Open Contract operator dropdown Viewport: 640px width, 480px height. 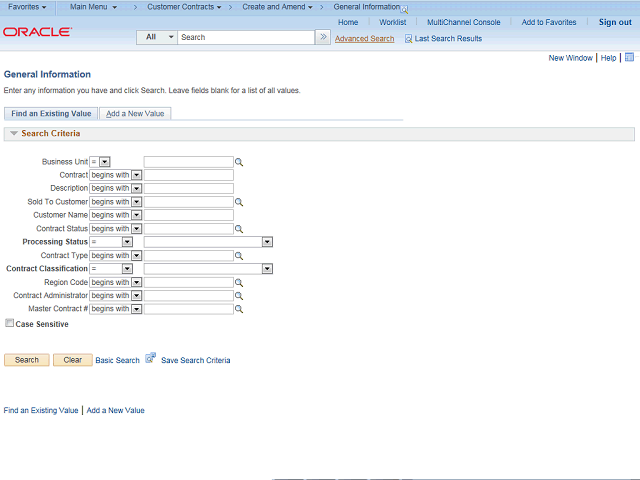(x=137, y=175)
